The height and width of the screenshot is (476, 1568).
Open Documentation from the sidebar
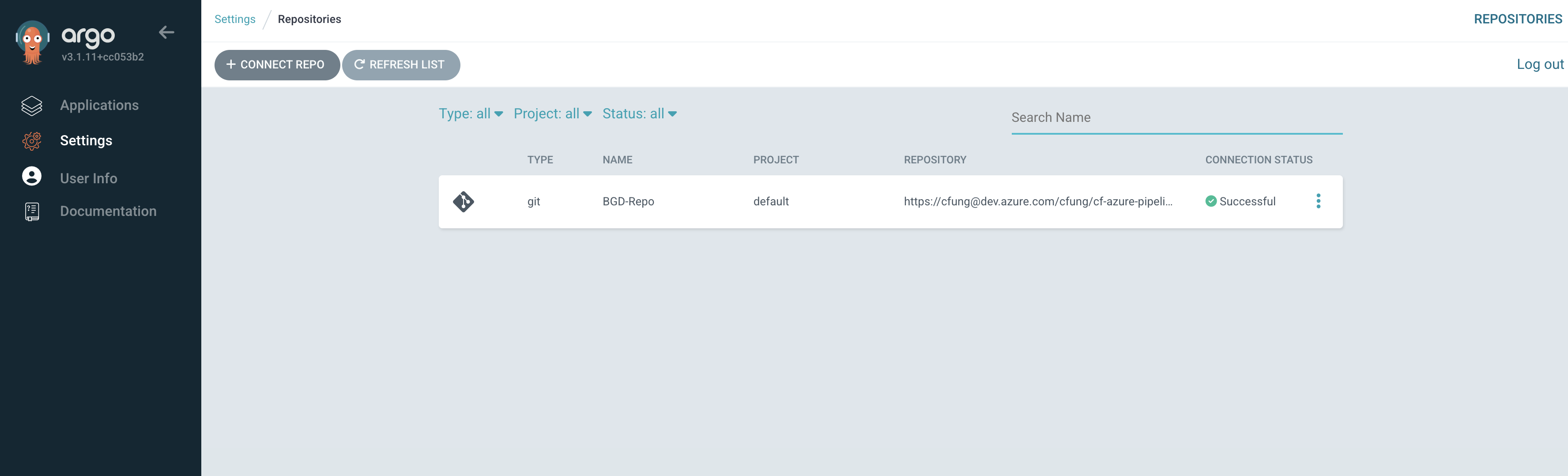108,211
